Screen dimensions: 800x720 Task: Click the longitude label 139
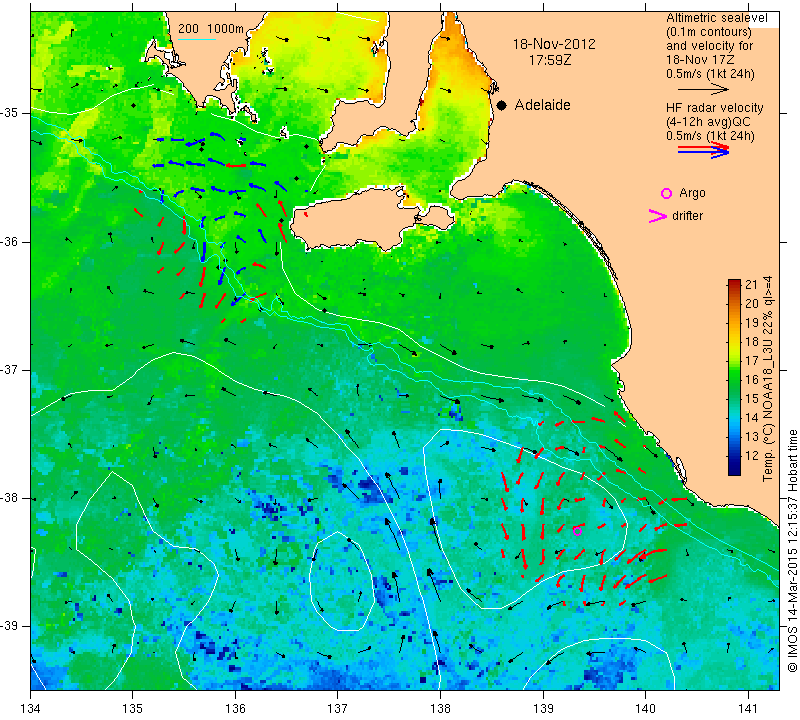[543, 709]
